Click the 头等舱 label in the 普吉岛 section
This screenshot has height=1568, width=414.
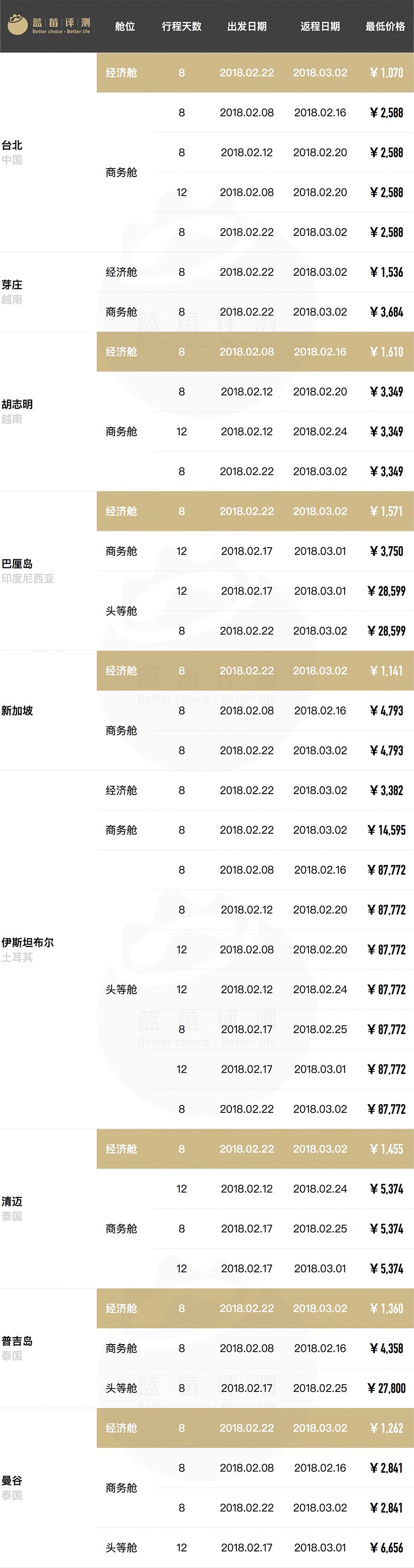coord(121,1388)
